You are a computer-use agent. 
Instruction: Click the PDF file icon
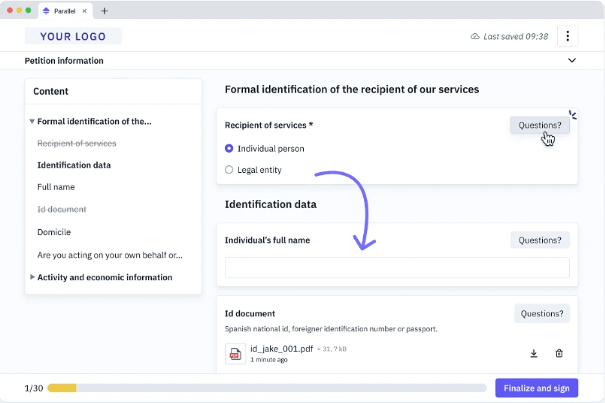coord(236,354)
